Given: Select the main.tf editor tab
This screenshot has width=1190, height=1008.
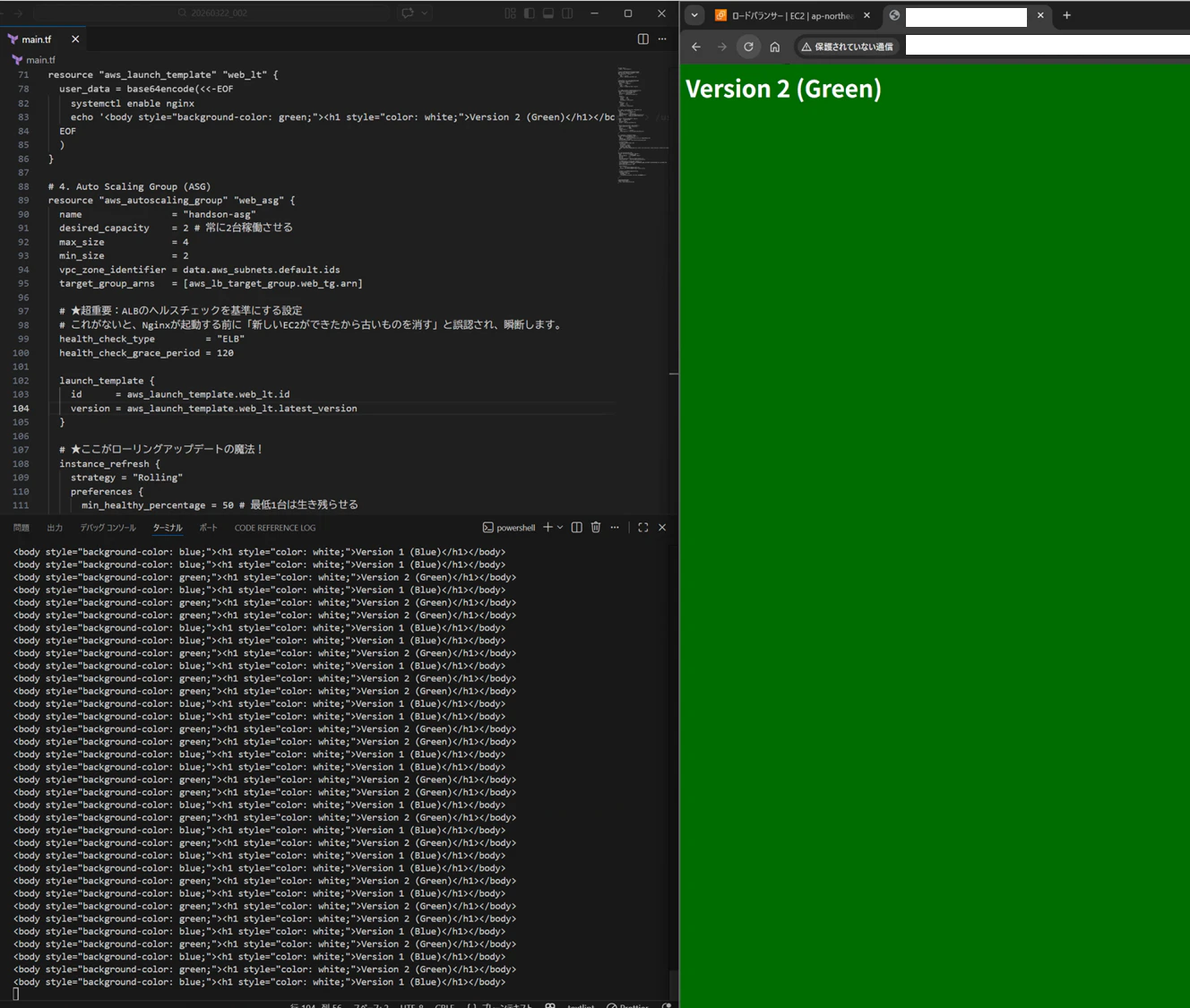Looking at the screenshot, I should (x=36, y=39).
